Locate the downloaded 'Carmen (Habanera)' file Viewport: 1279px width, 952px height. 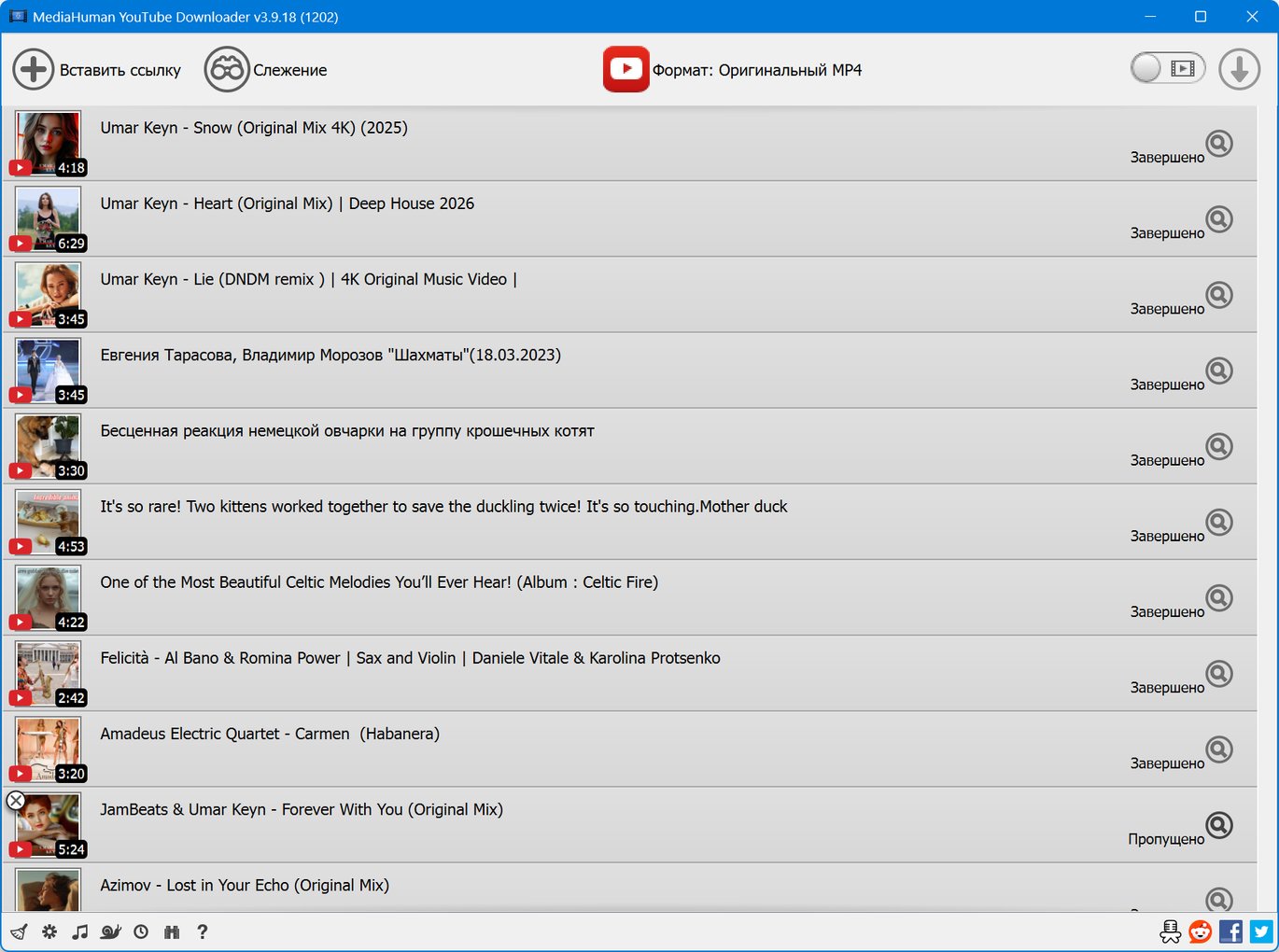[x=1219, y=749]
